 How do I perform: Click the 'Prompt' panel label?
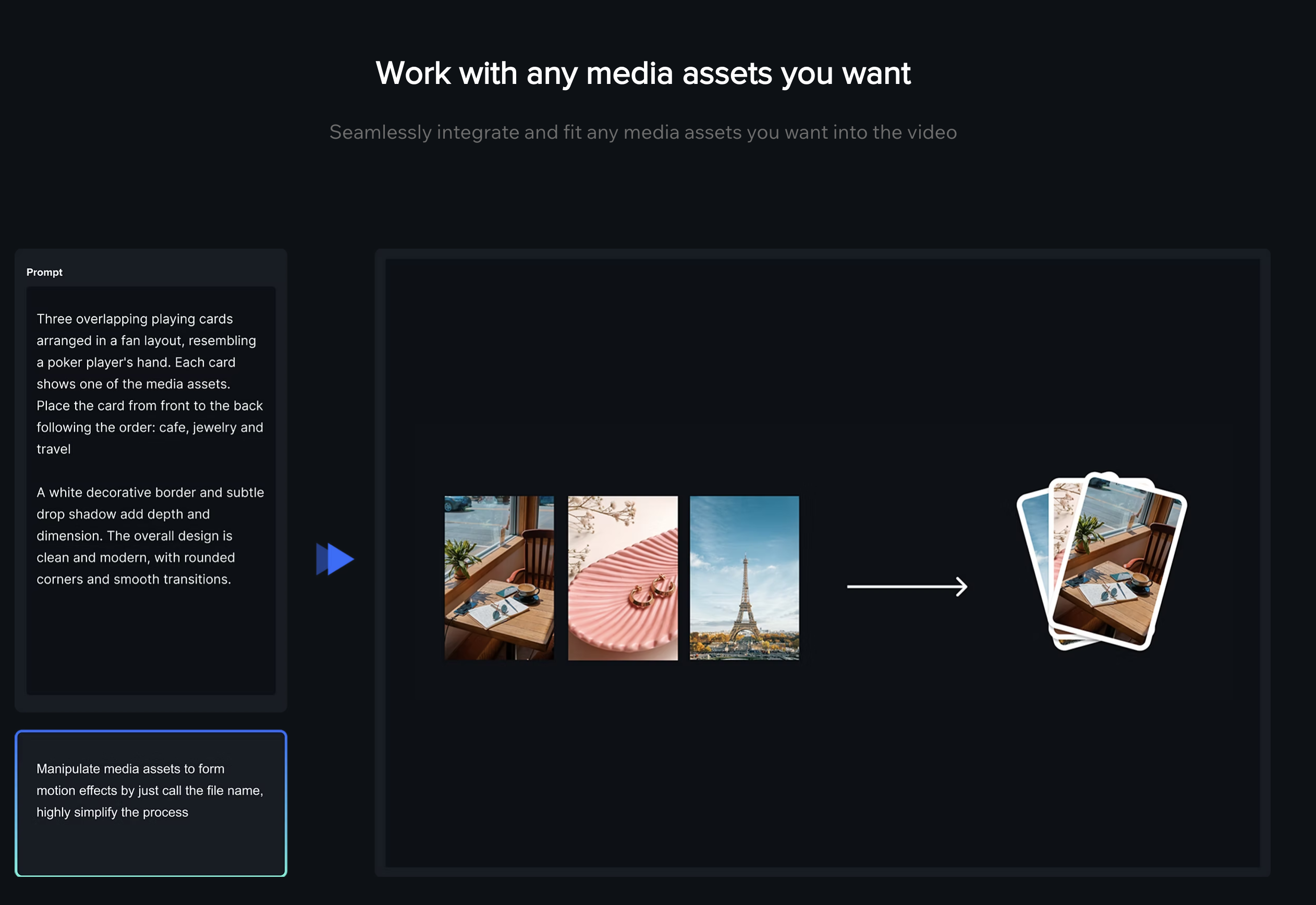tap(44, 272)
